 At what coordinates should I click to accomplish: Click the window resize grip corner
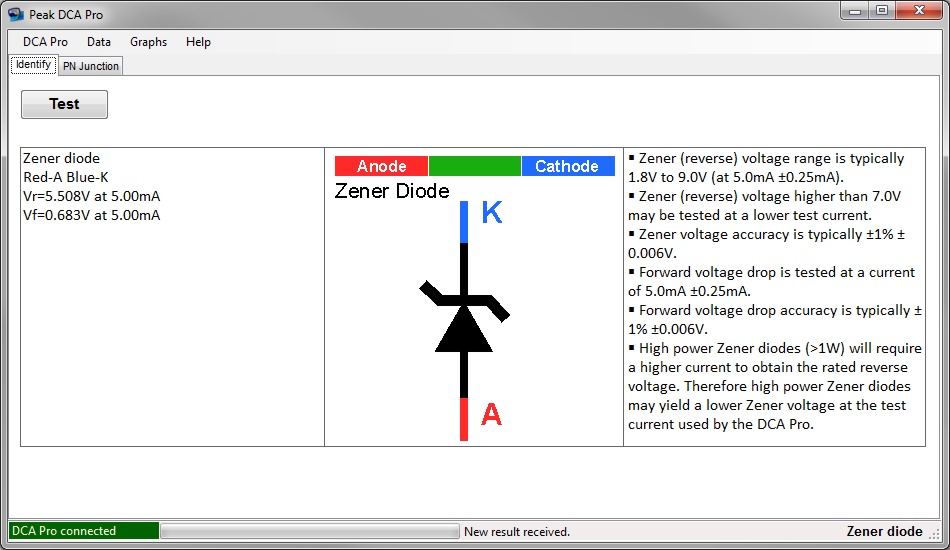click(x=935, y=533)
